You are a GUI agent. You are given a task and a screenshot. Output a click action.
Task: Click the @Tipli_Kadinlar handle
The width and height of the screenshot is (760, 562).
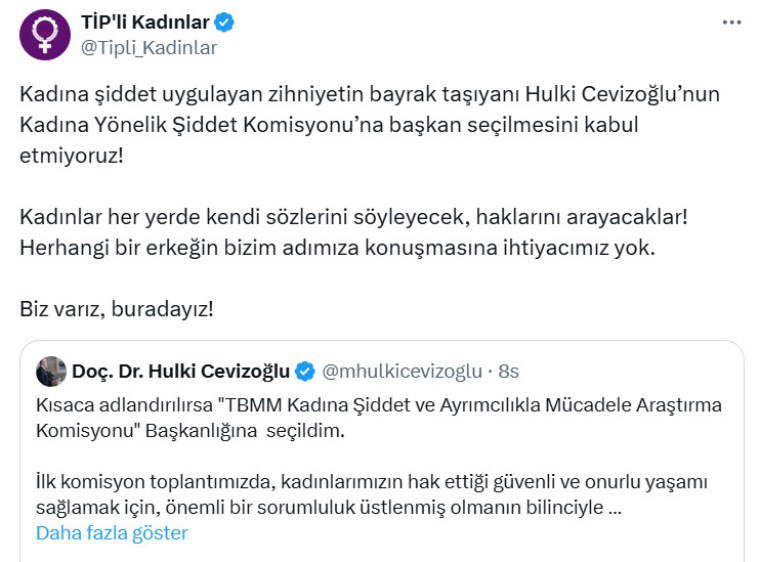click(x=148, y=47)
